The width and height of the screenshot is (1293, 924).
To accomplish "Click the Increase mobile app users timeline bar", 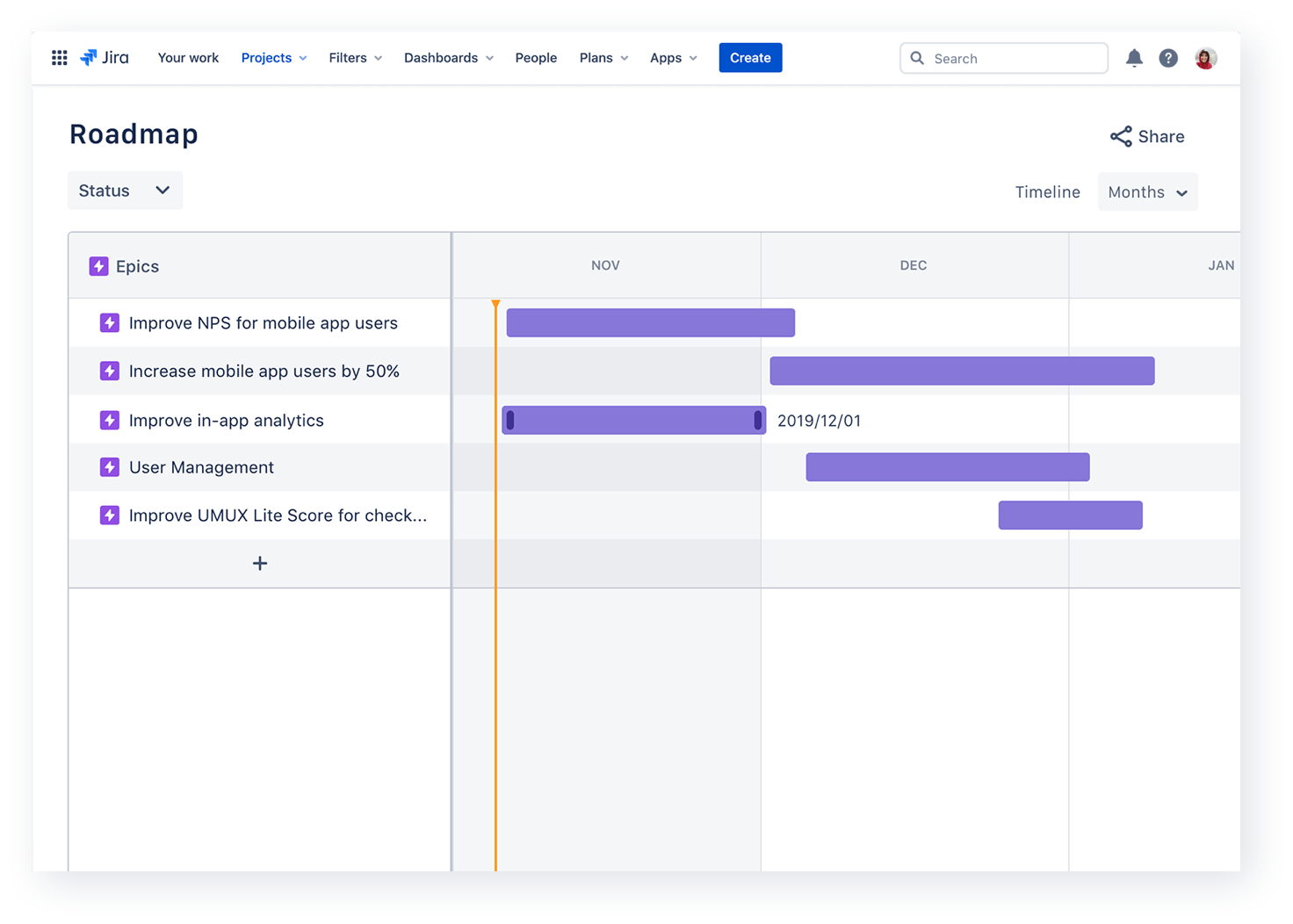I will point(962,371).
